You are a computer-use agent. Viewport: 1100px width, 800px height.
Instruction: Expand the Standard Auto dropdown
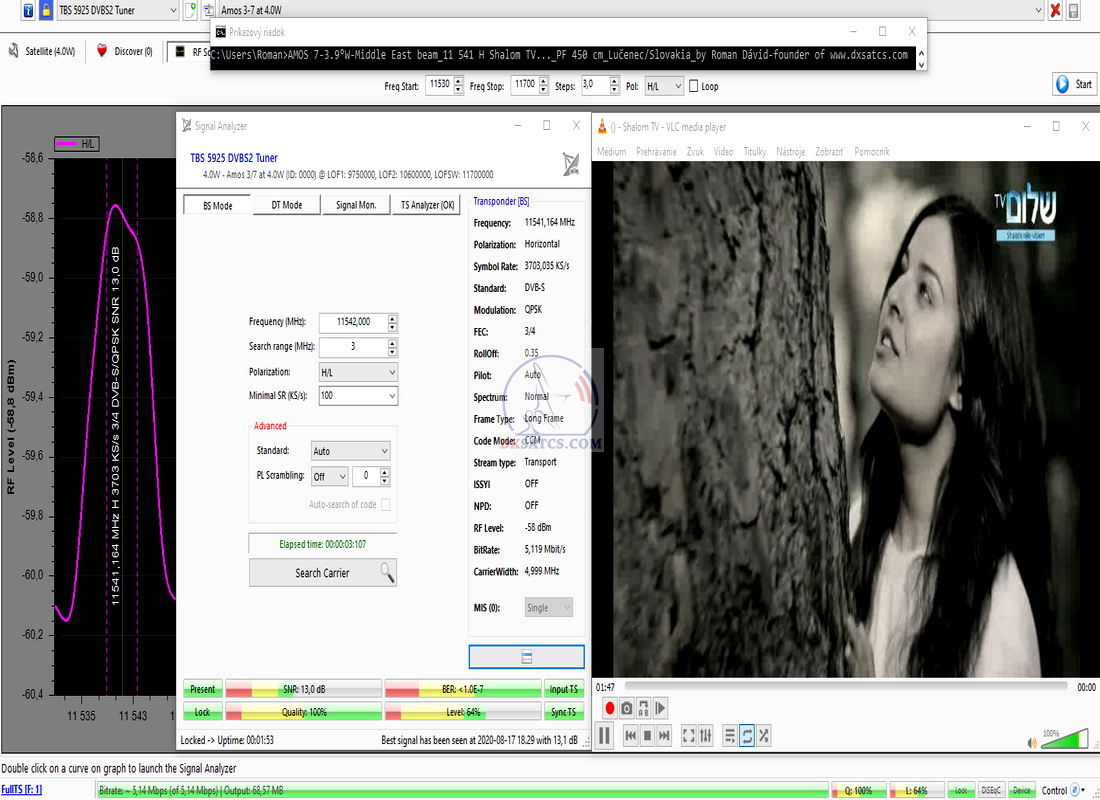pyautogui.click(x=350, y=451)
